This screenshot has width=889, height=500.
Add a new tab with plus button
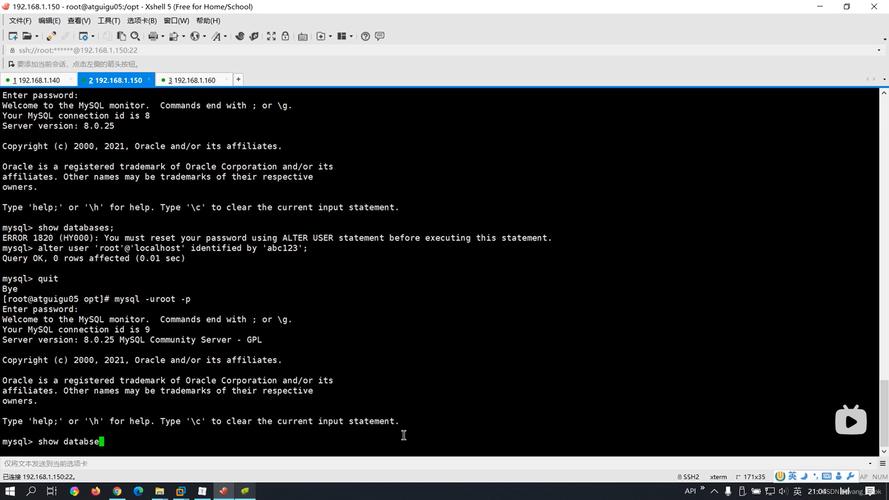tap(238, 80)
